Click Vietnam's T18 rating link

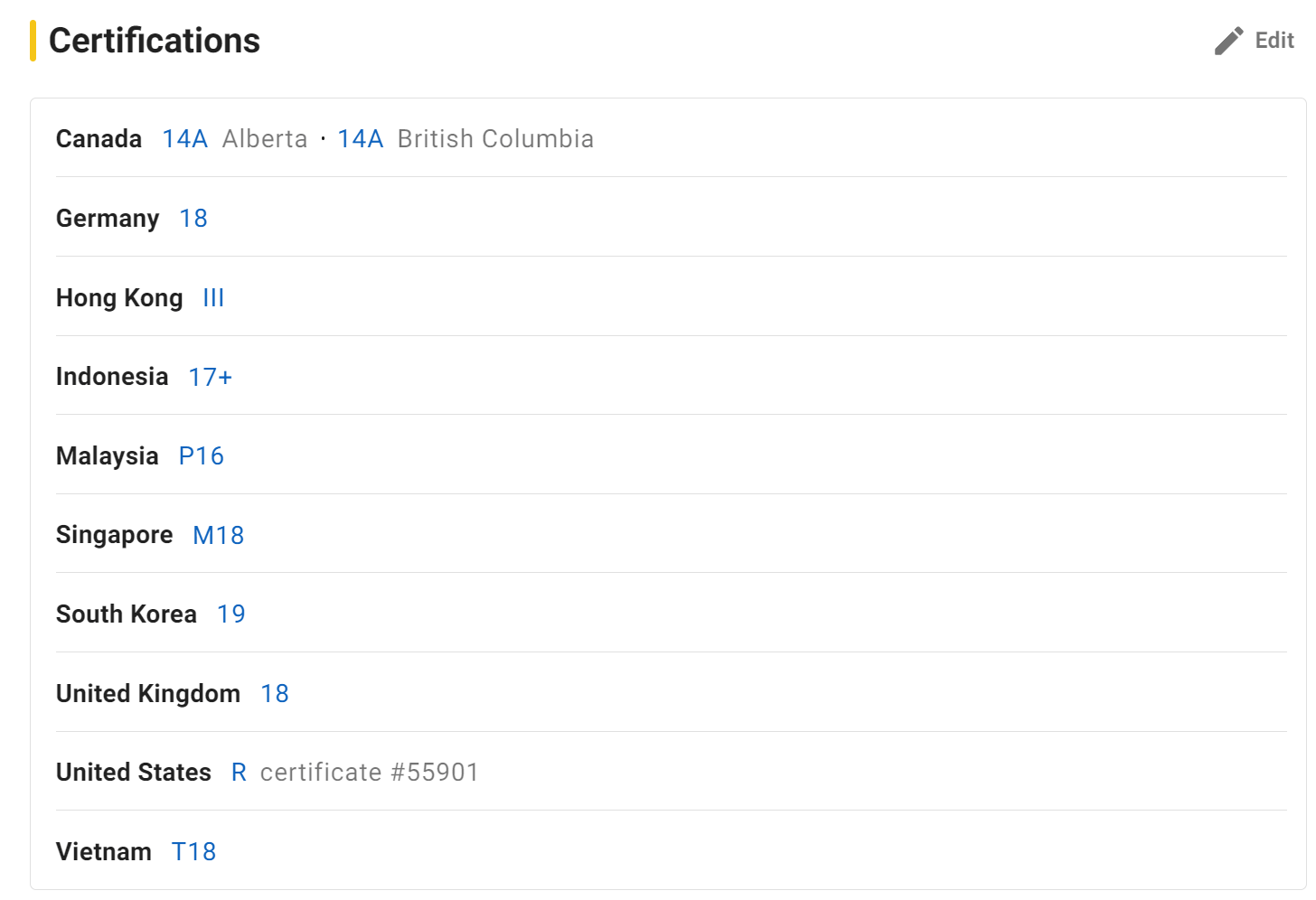194,852
